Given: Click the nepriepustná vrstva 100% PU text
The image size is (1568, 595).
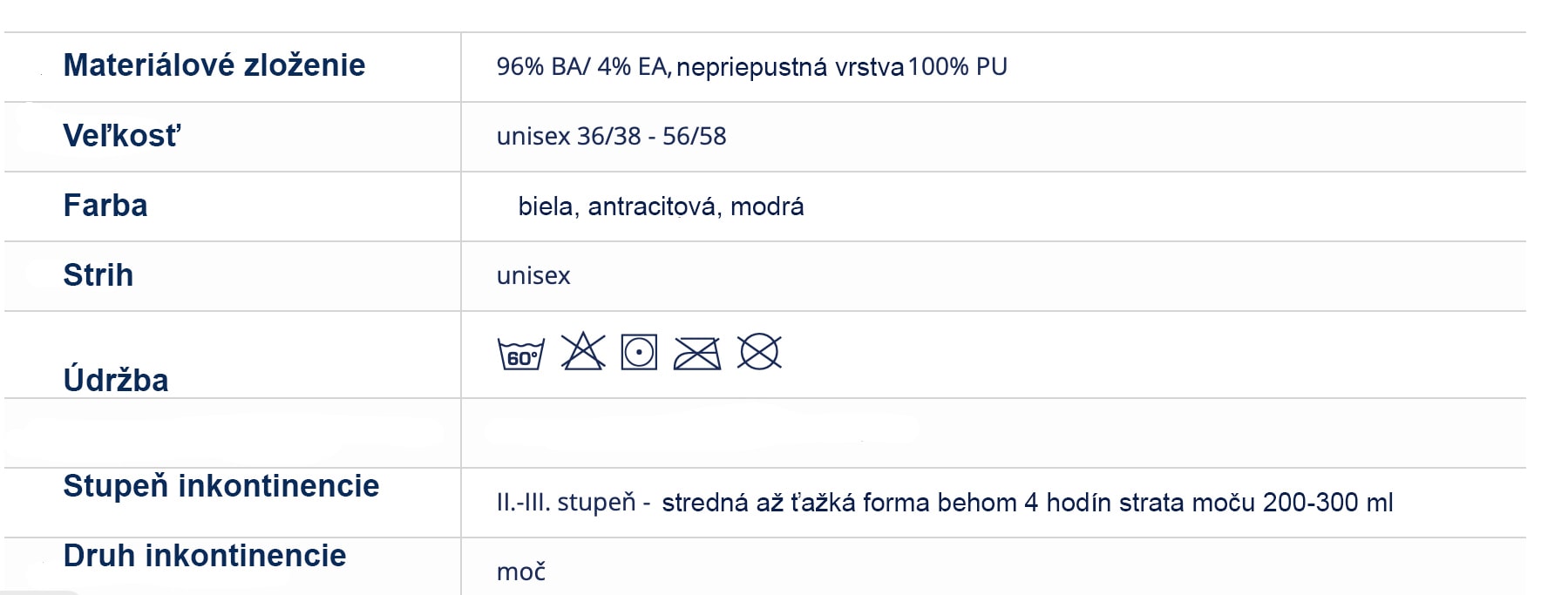Looking at the screenshot, I should [842, 67].
